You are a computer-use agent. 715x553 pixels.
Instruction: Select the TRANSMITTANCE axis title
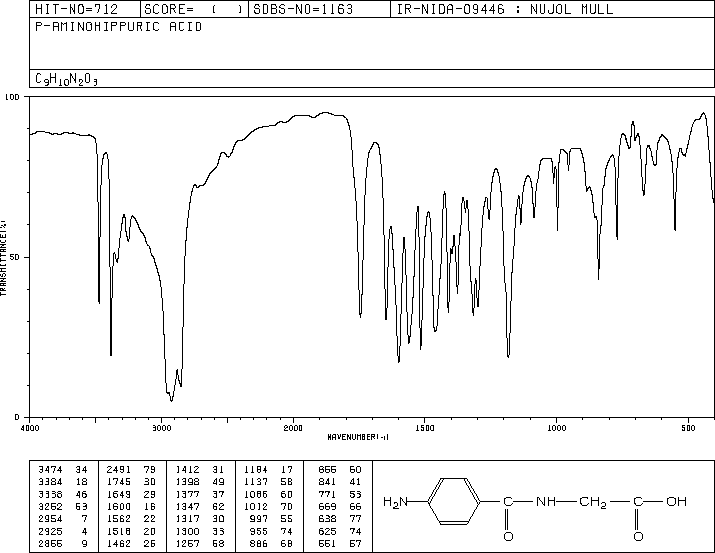tap(3, 258)
